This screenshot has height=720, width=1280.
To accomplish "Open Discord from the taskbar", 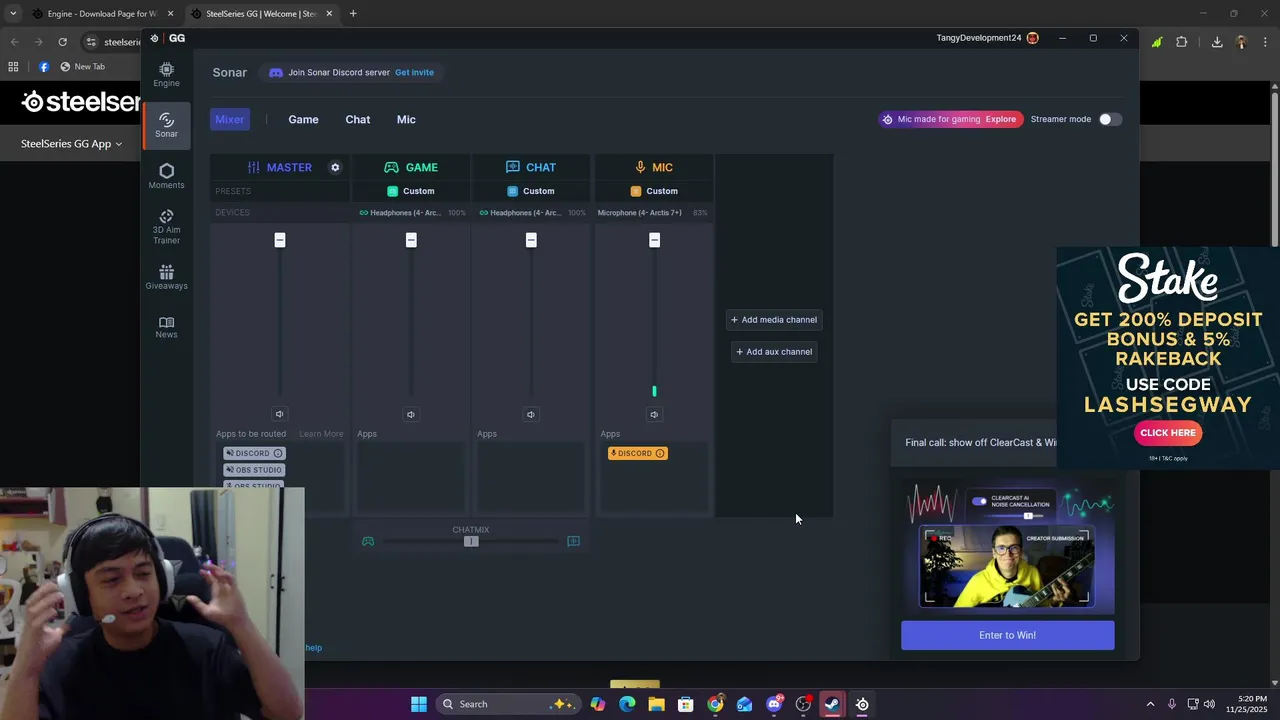I will tap(774, 704).
